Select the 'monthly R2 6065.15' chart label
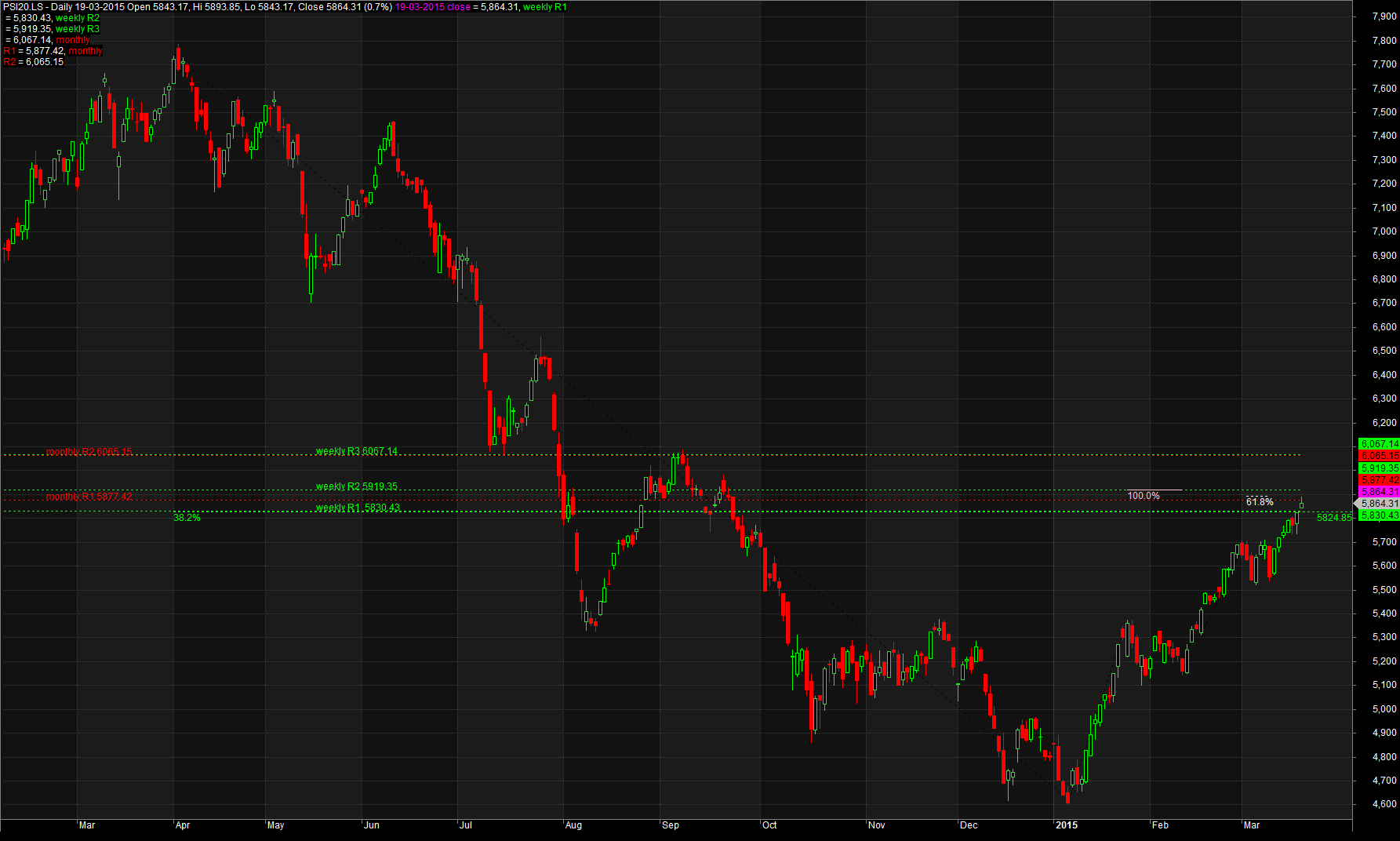The width and height of the screenshot is (1400, 841). click(x=89, y=452)
